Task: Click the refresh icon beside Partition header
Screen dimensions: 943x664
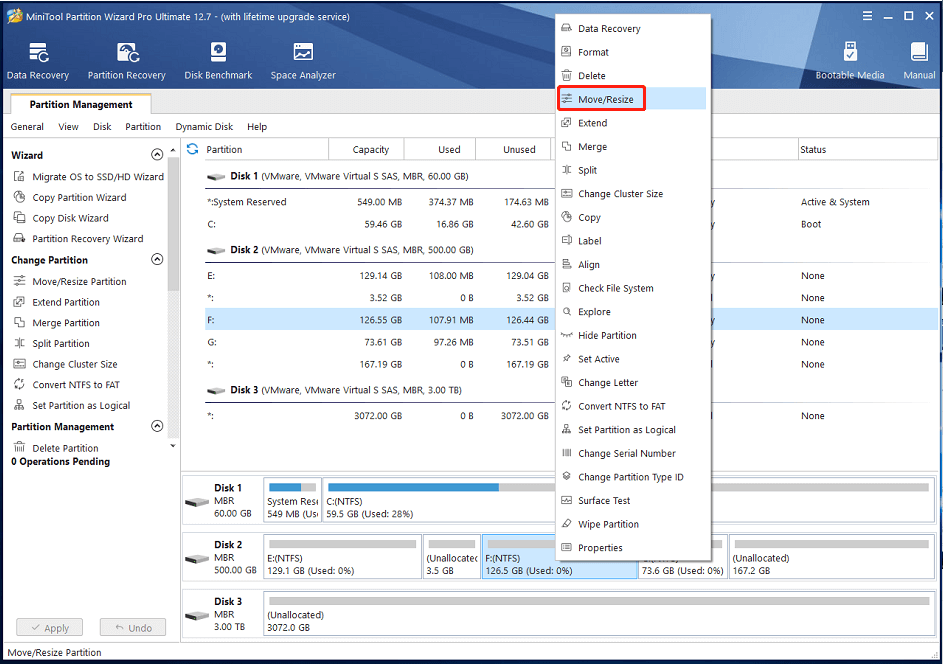Action: (192, 149)
